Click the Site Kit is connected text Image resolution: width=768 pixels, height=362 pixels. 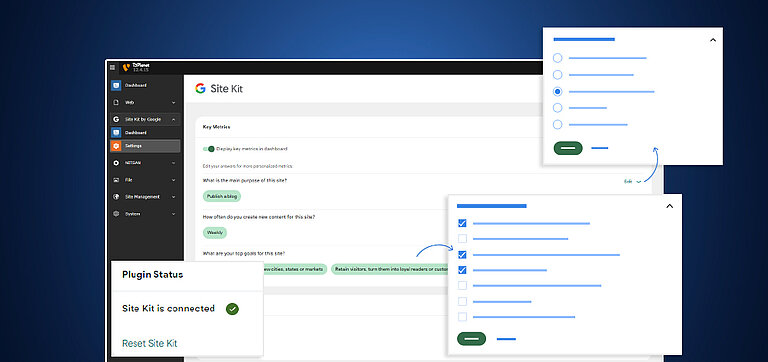[168, 309]
